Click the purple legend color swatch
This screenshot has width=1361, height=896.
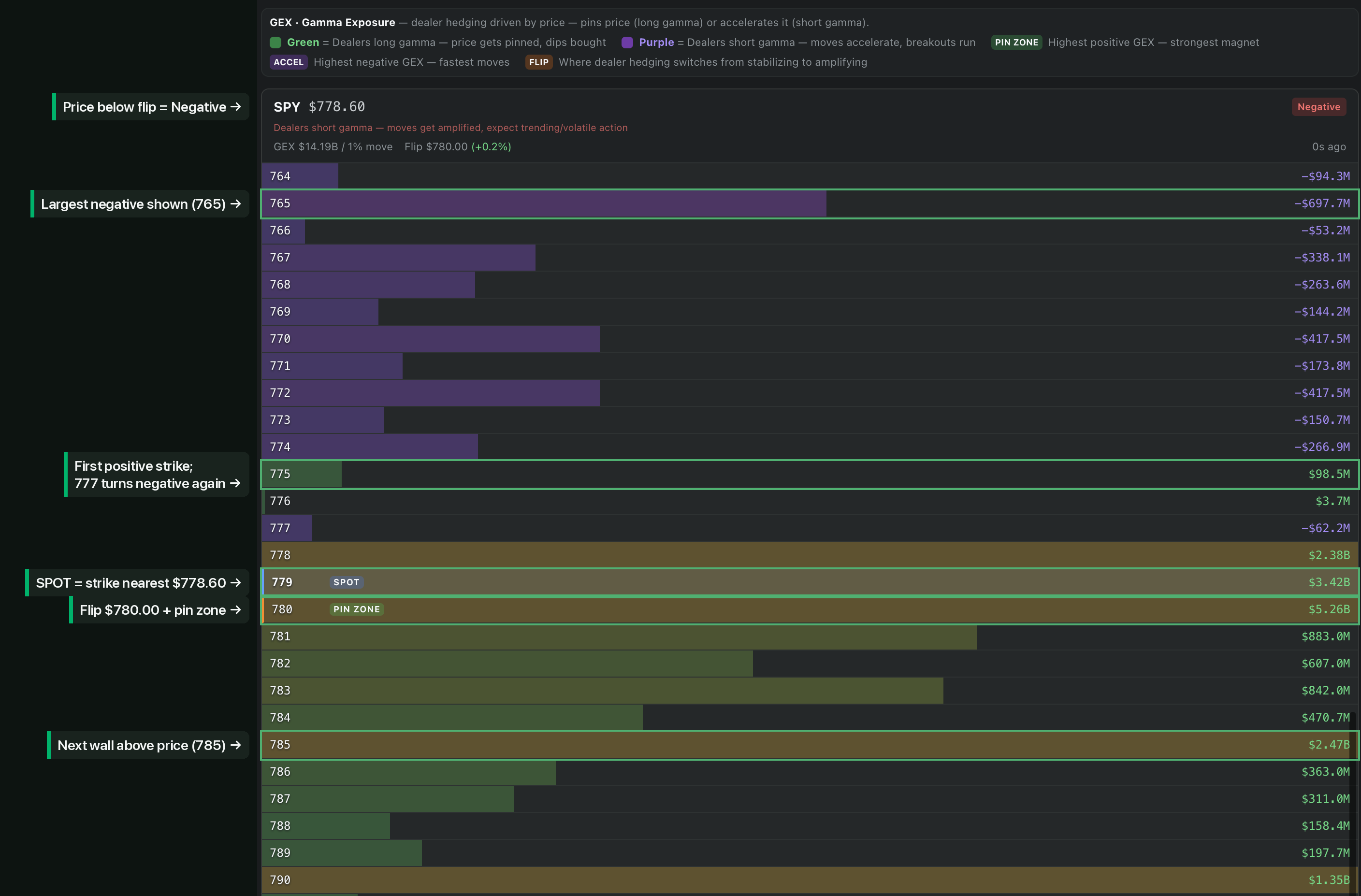click(x=627, y=43)
